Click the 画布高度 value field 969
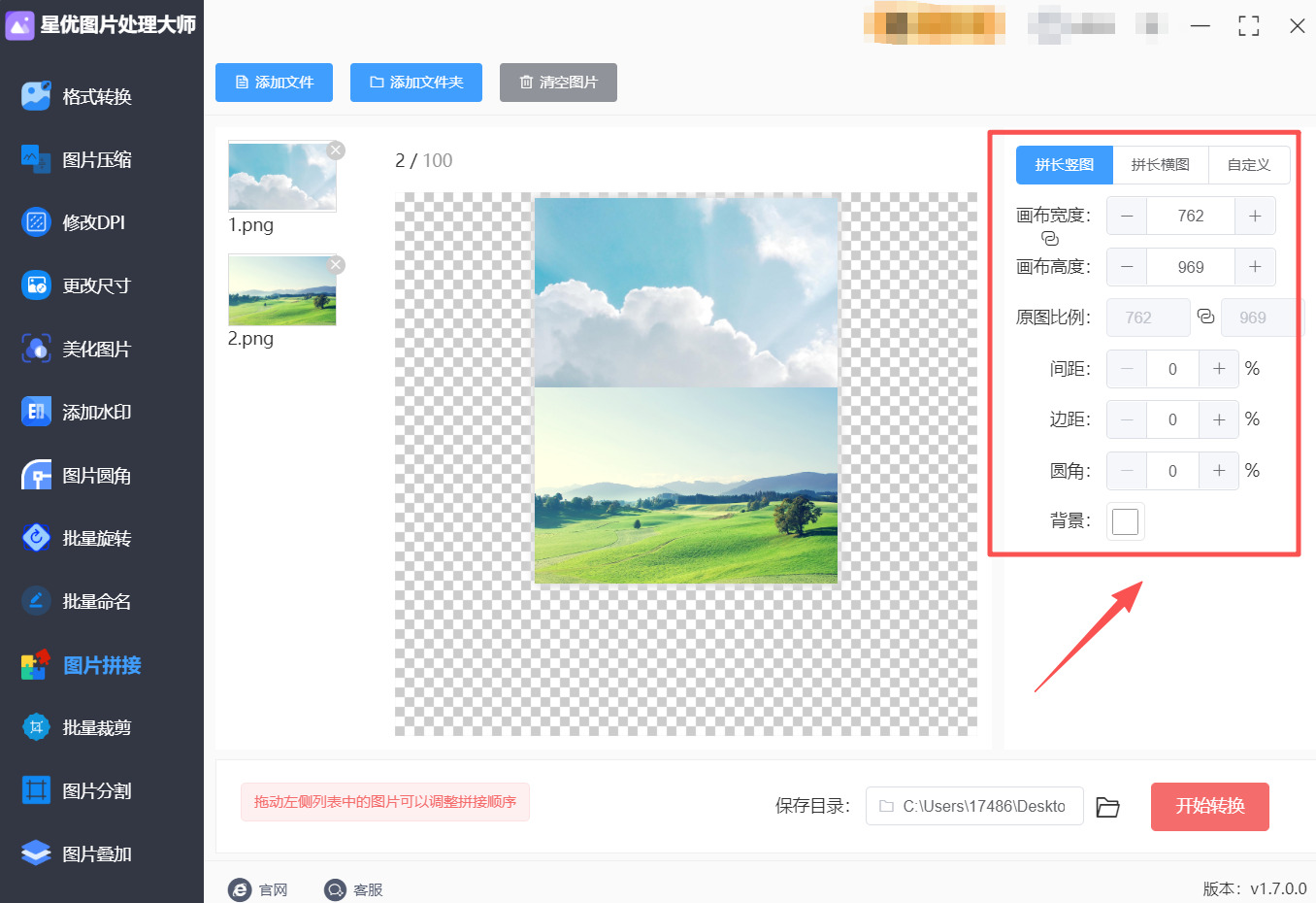Image resolution: width=1316 pixels, height=903 pixels. (1191, 267)
